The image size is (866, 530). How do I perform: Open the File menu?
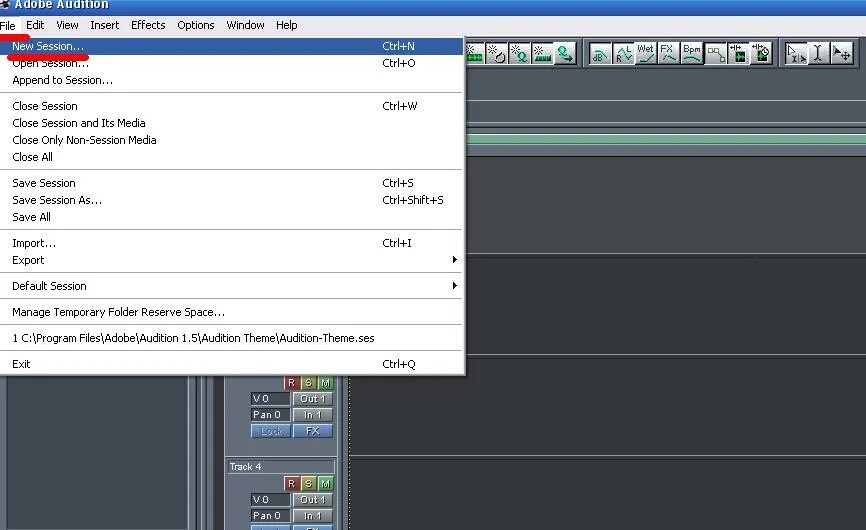coord(8,25)
